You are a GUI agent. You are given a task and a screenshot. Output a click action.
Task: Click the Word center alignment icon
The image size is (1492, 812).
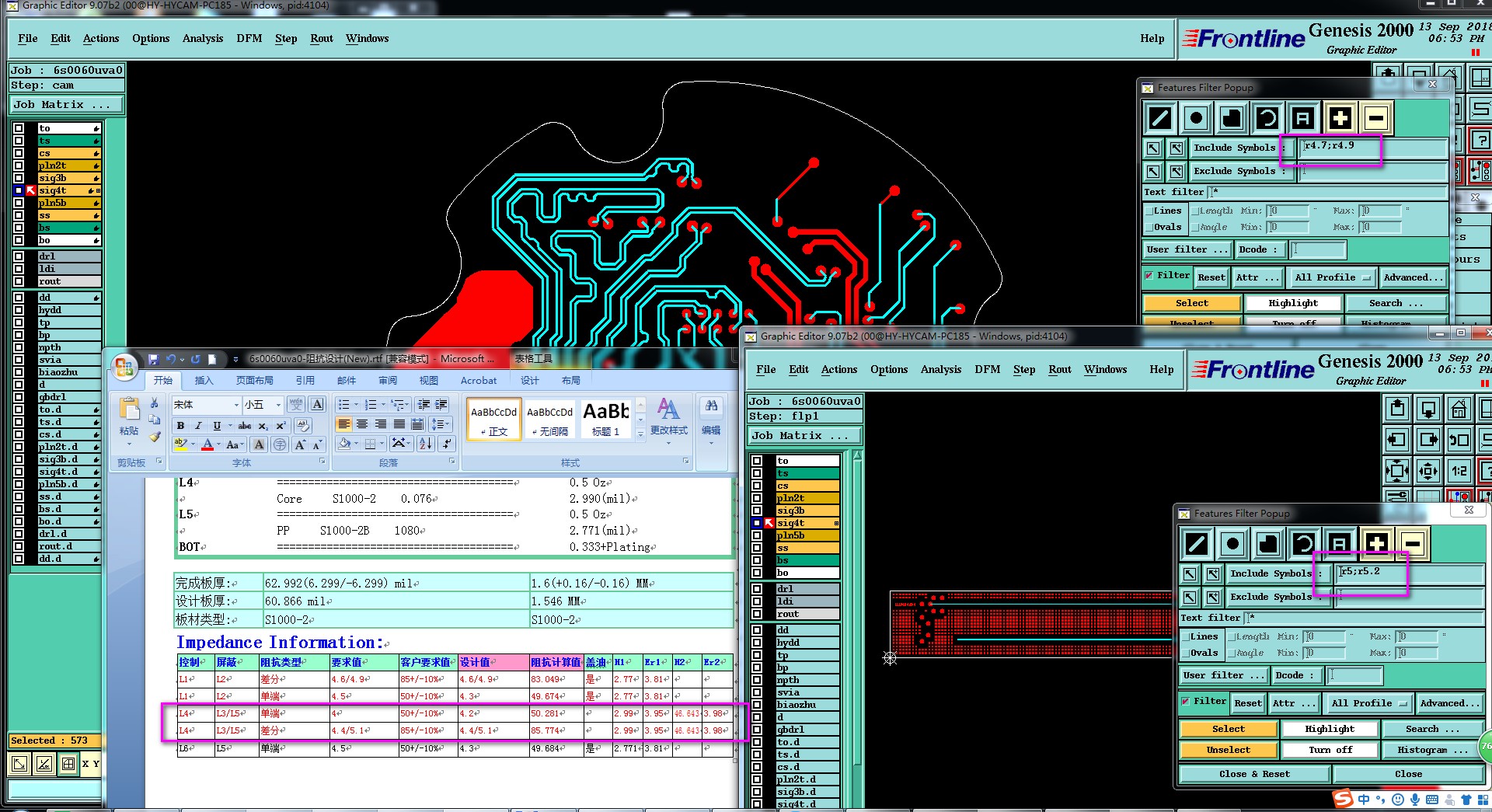(x=362, y=424)
